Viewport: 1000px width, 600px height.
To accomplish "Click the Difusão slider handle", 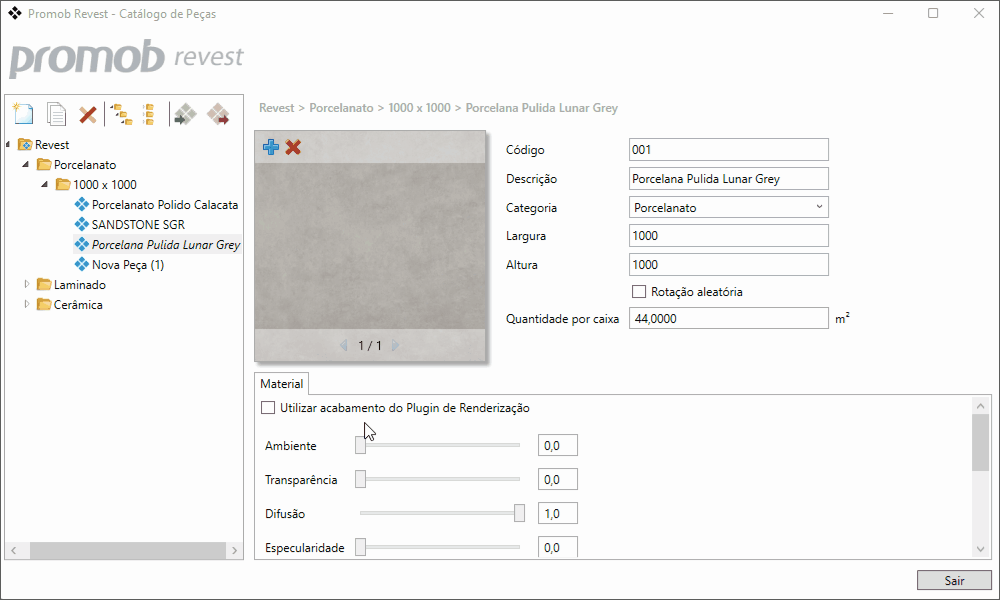I will 519,513.
